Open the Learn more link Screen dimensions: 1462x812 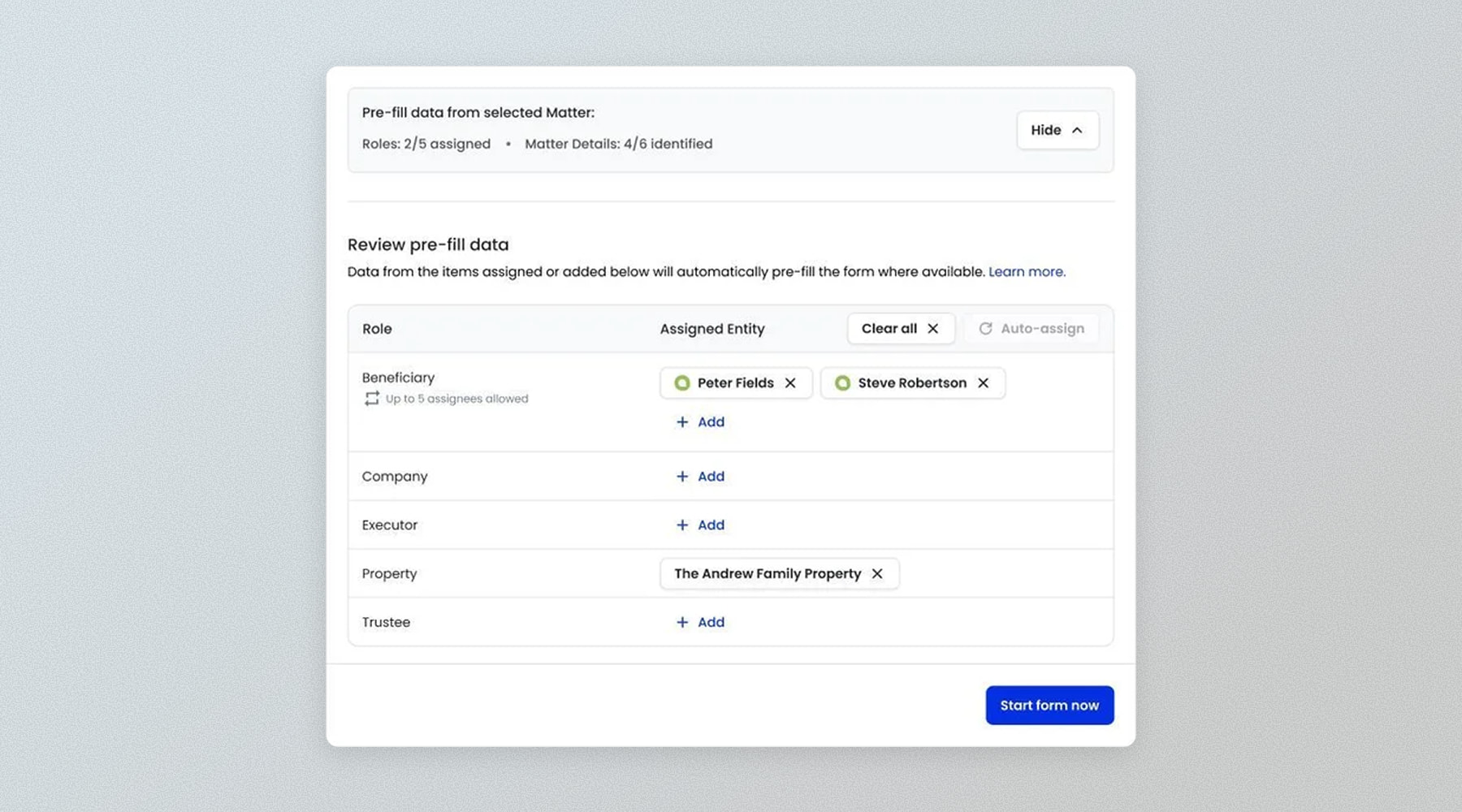click(x=1026, y=272)
